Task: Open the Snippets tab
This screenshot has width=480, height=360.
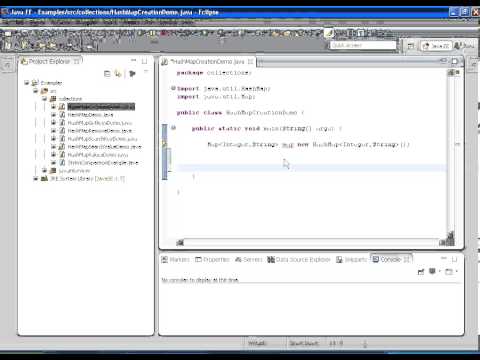Action: (x=351, y=259)
